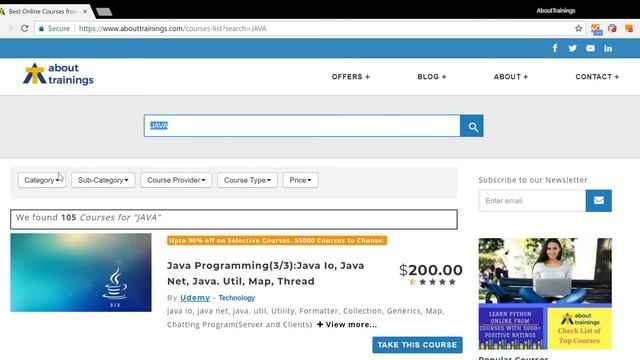
Task: Open the Technology category link
Action: [237, 298]
